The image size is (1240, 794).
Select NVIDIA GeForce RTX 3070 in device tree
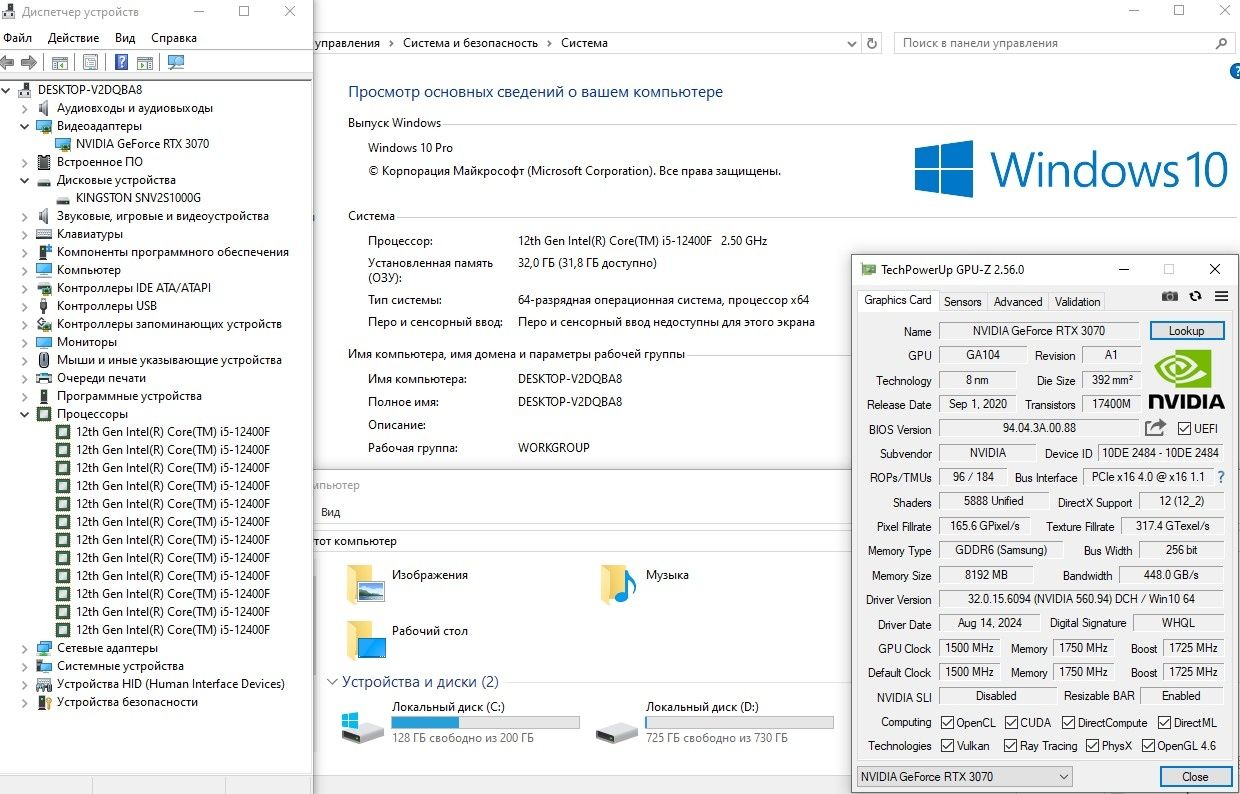click(142, 144)
